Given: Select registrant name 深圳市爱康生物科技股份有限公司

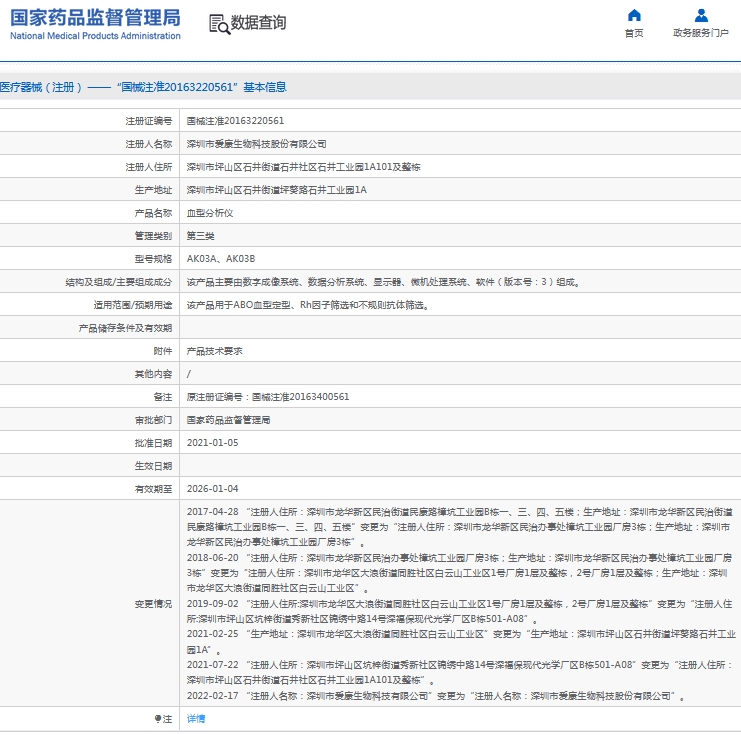Looking at the screenshot, I should (x=257, y=144).
